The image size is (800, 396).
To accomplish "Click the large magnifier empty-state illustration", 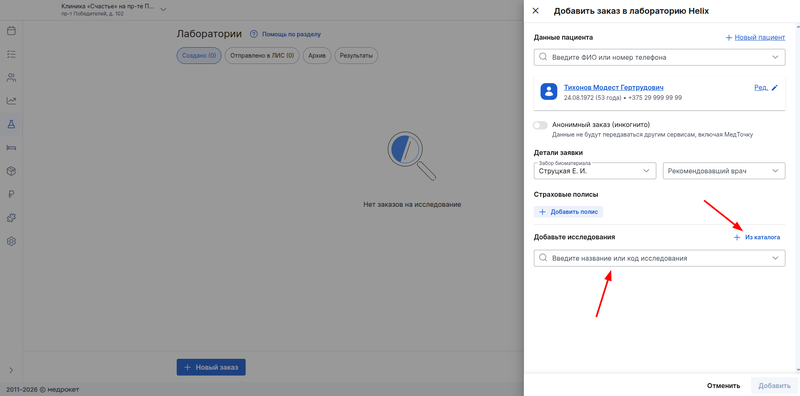I will point(412,156).
